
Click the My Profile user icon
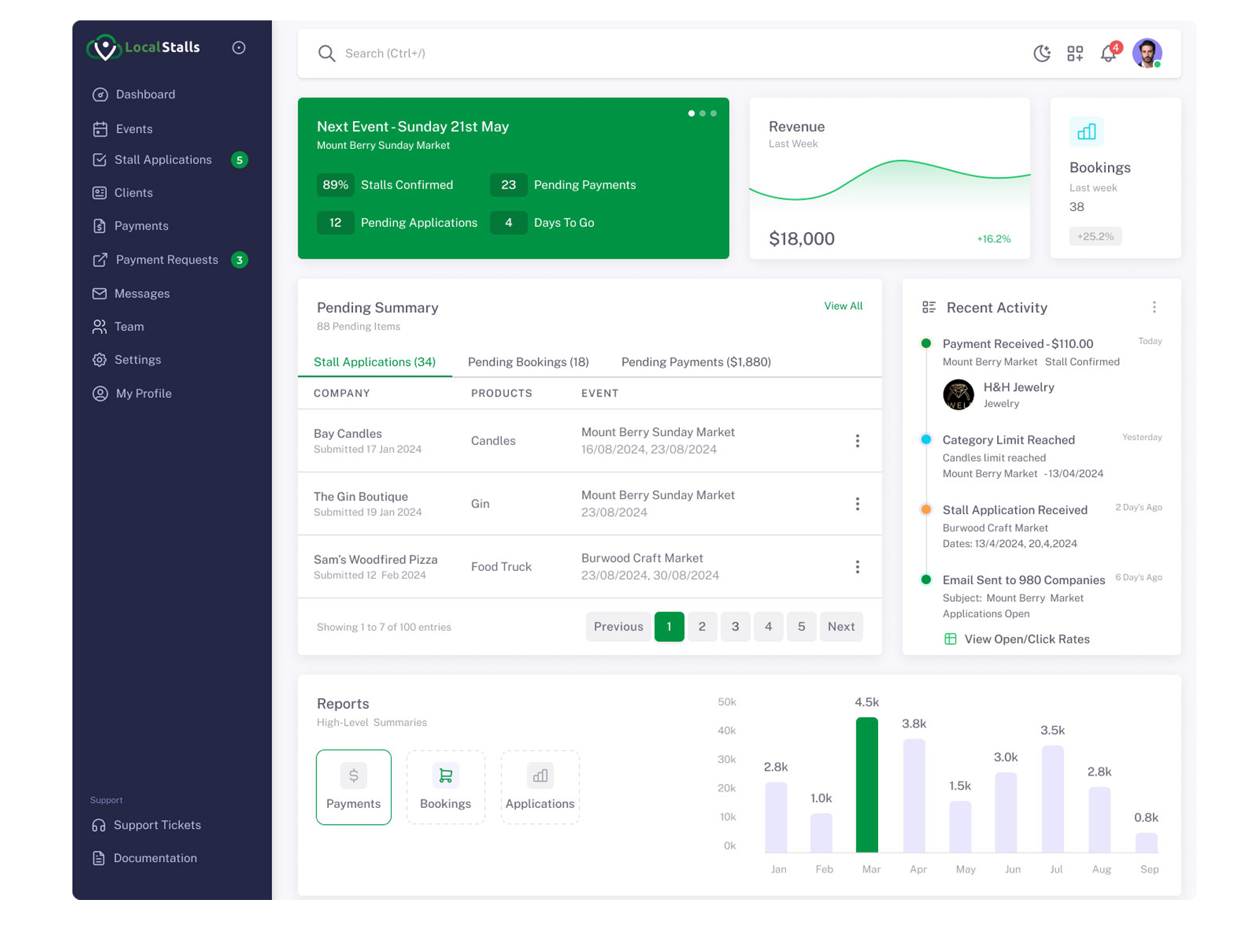(100, 393)
